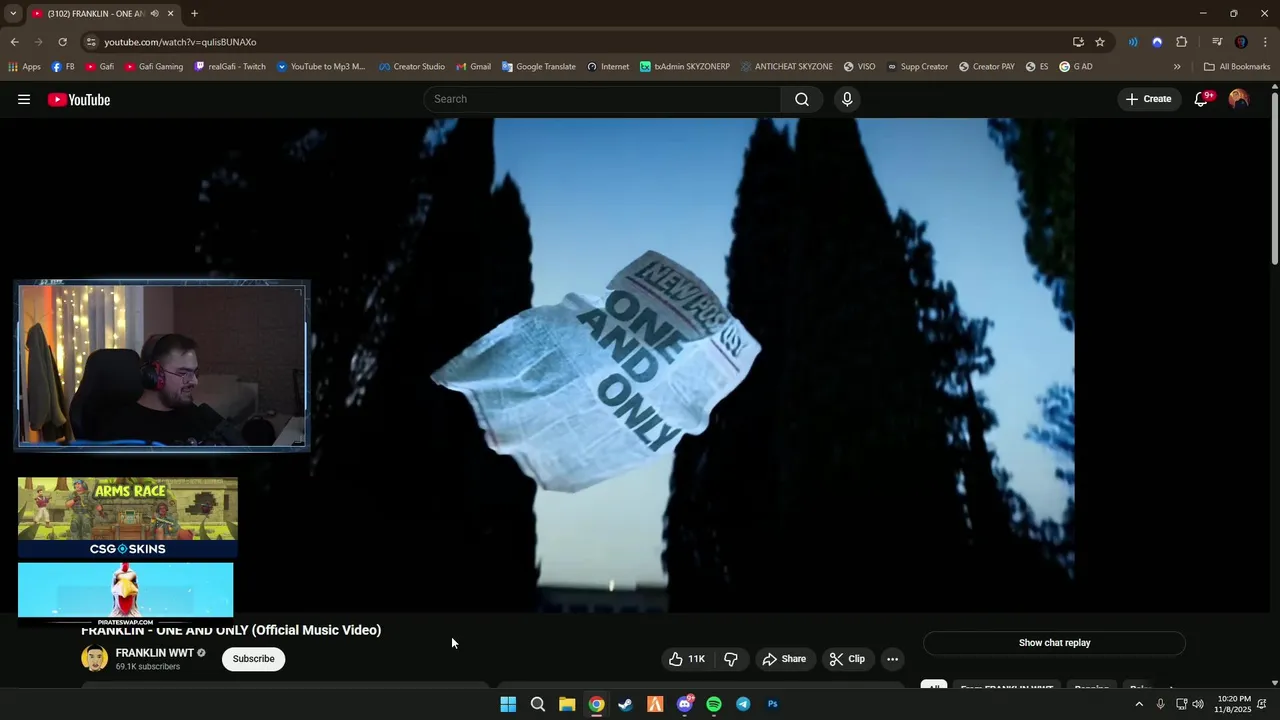Image resolution: width=1280 pixels, height=720 pixels.
Task: Open Steam from the taskbar
Action: pyautogui.click(x=625, y=704)
